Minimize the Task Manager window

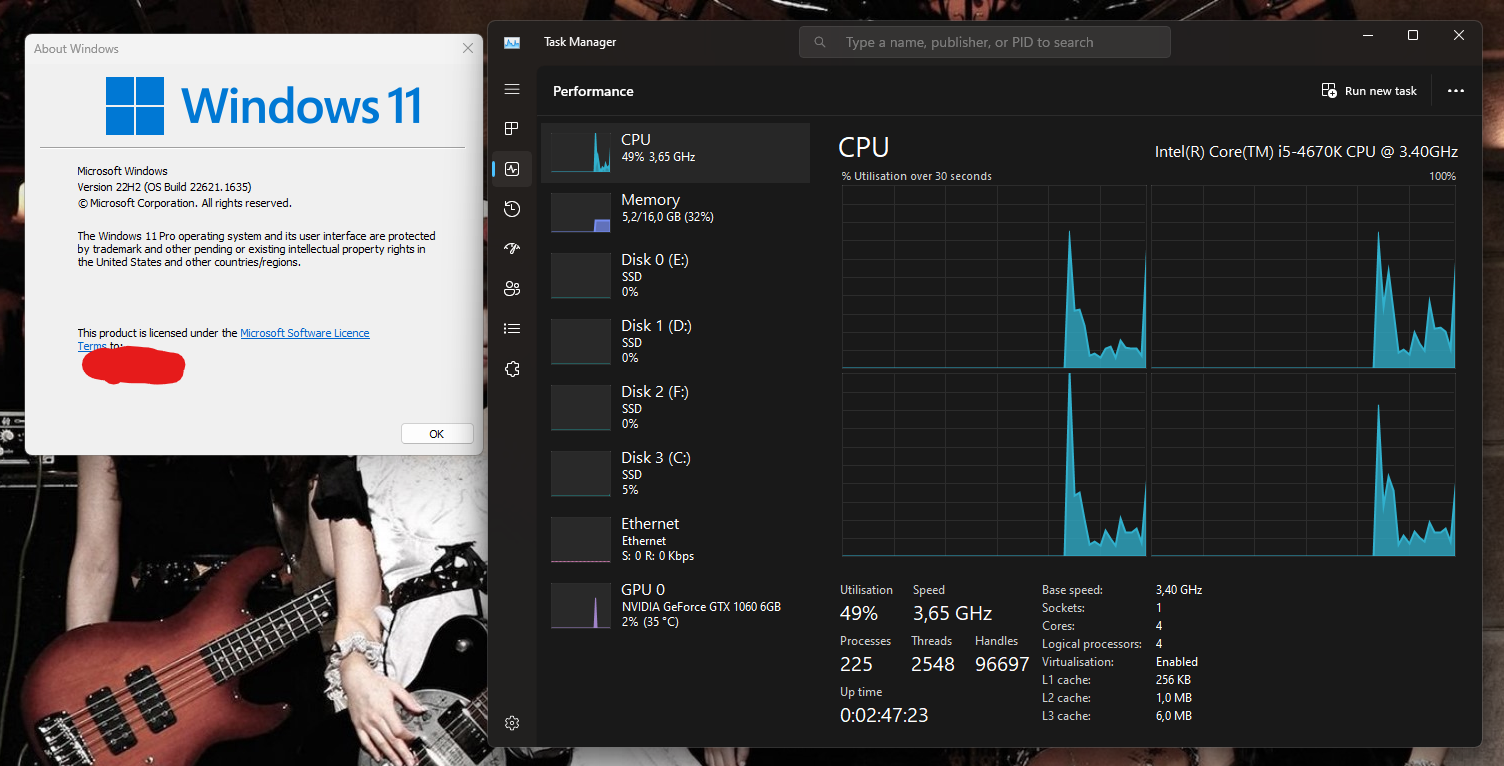pyautogui.click(x=1367, y=35)
